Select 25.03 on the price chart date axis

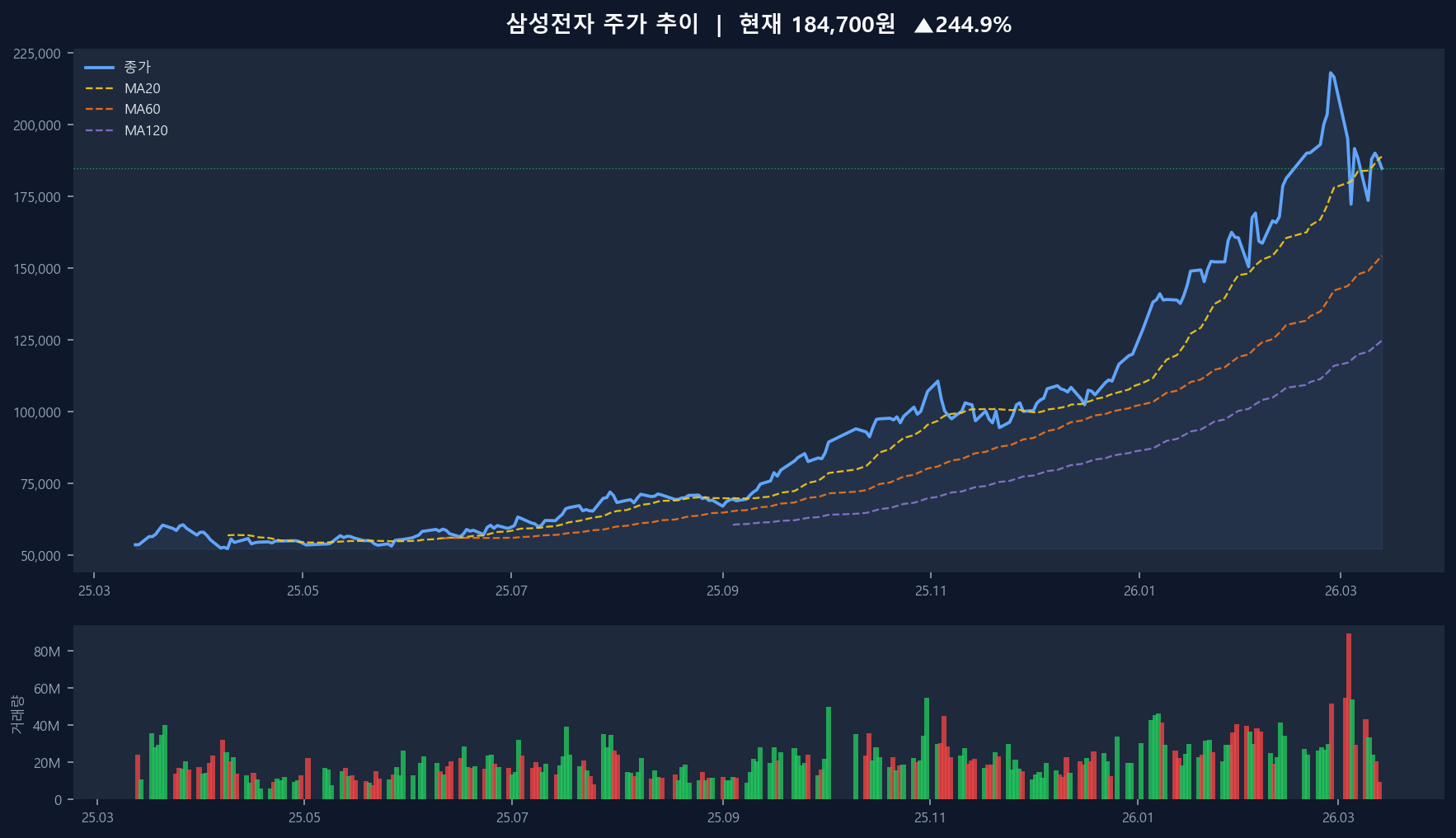[x=94, y=591]
